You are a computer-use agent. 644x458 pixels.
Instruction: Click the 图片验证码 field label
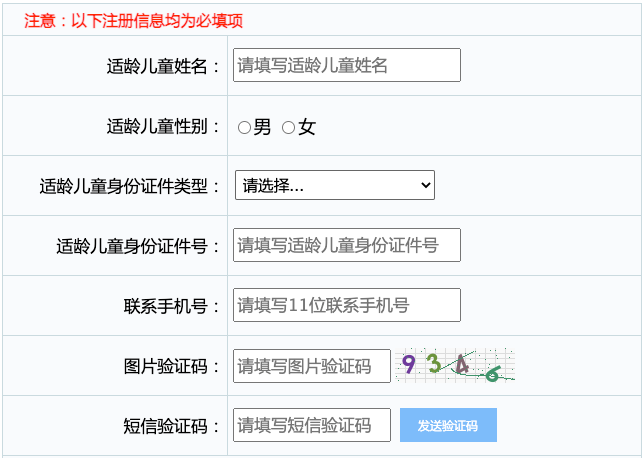pos(172,367)
